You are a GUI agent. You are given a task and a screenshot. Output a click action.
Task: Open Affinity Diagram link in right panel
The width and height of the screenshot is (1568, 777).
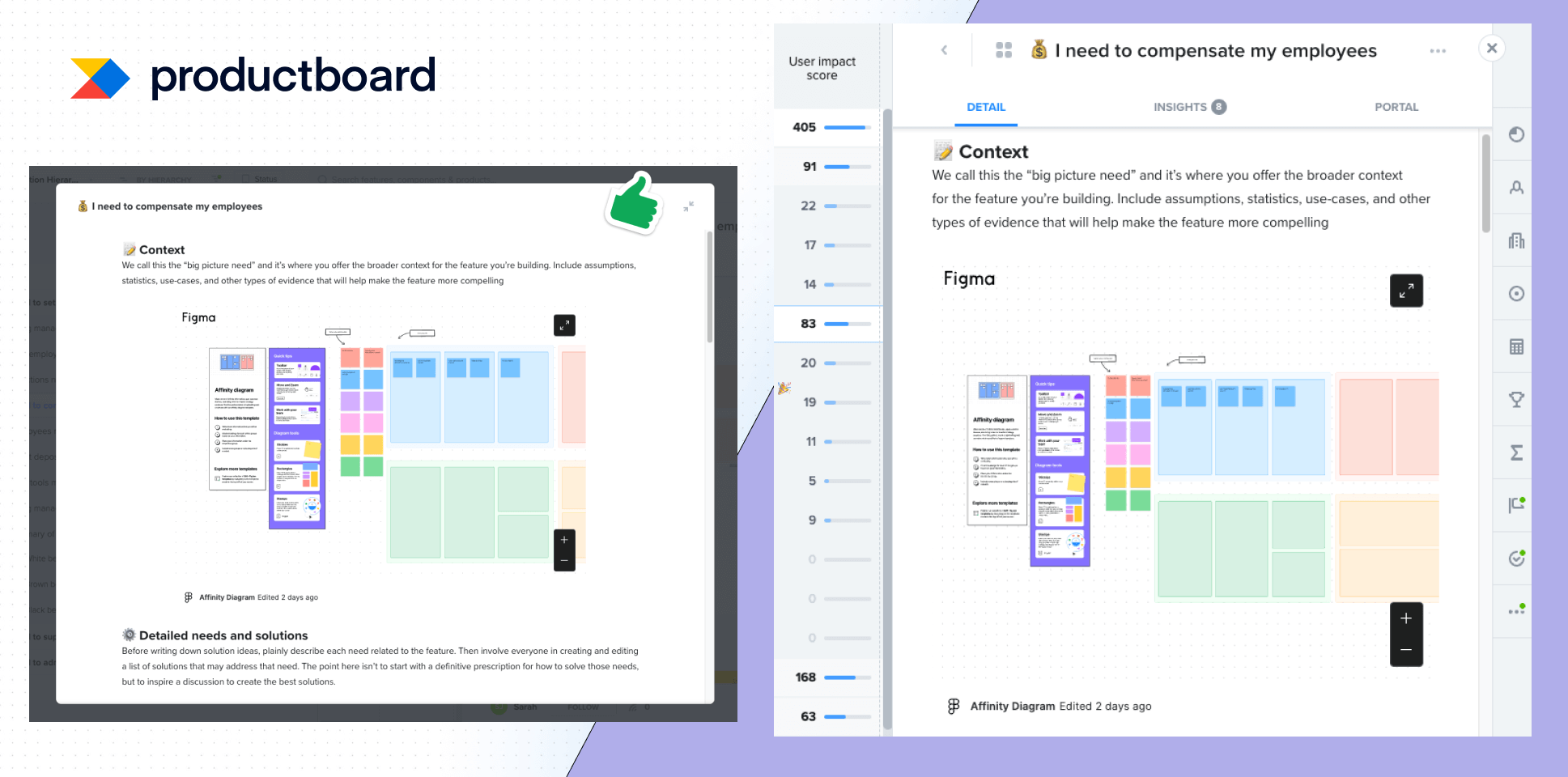(x=1013, y=706)
